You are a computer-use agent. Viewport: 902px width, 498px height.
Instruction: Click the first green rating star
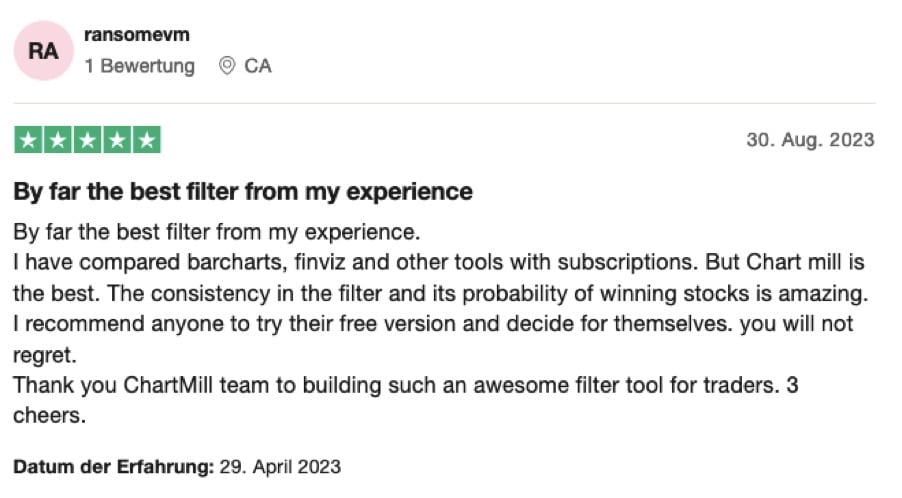(27, 140)
